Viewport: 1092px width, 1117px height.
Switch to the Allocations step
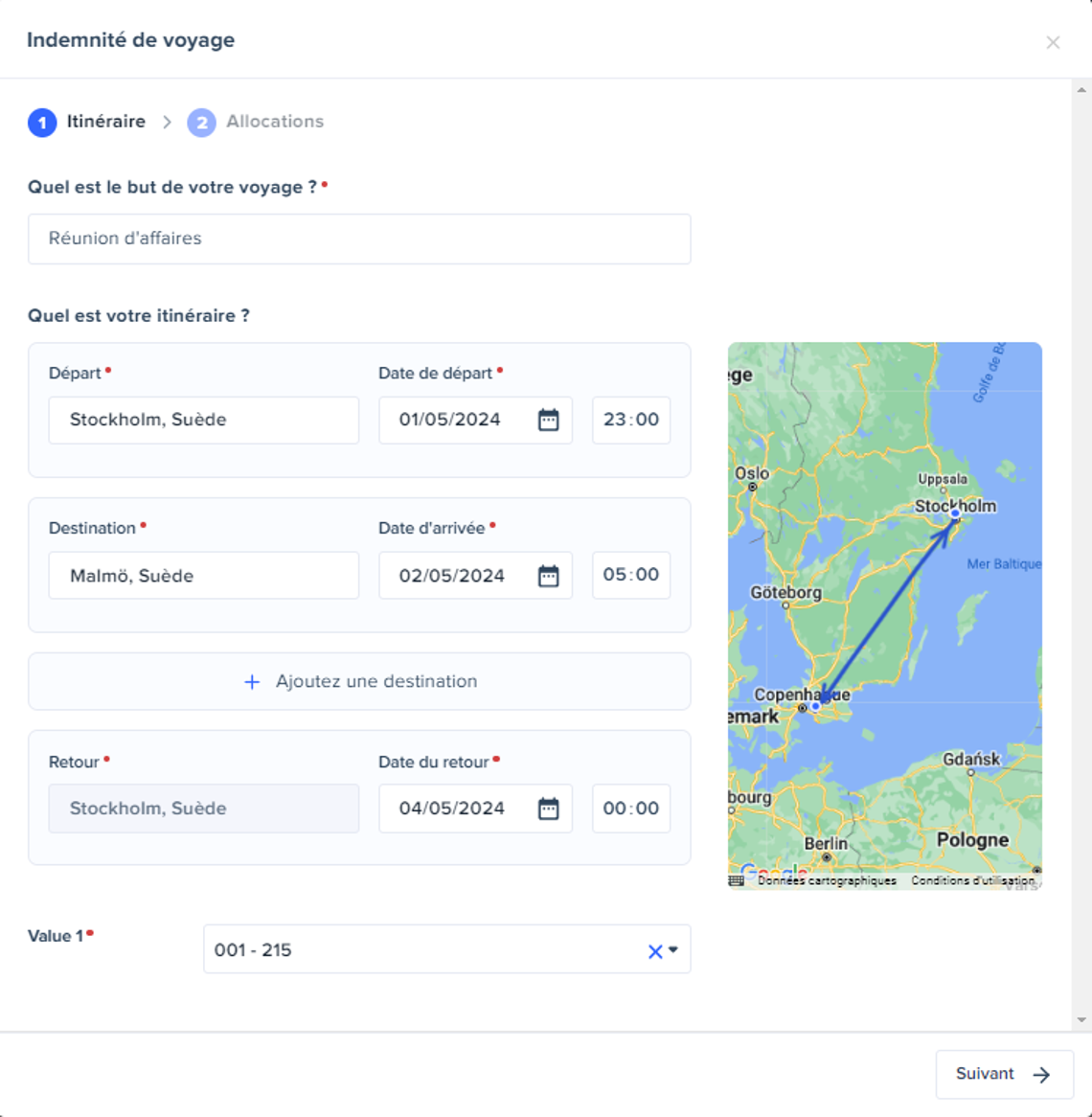[274, 122]
